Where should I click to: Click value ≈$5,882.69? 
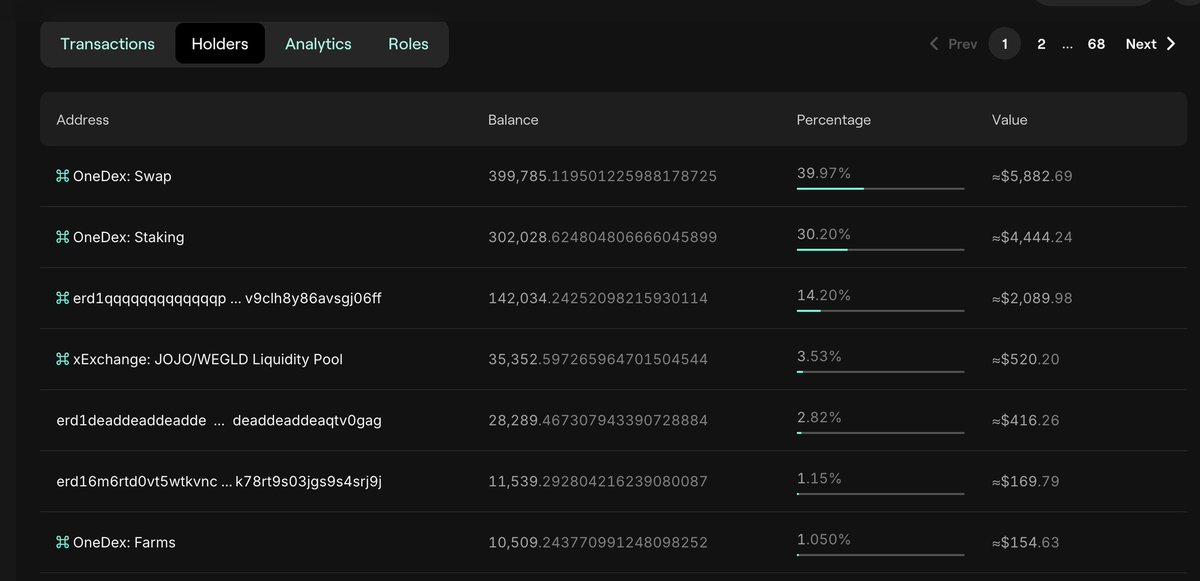pos(1032,176)
